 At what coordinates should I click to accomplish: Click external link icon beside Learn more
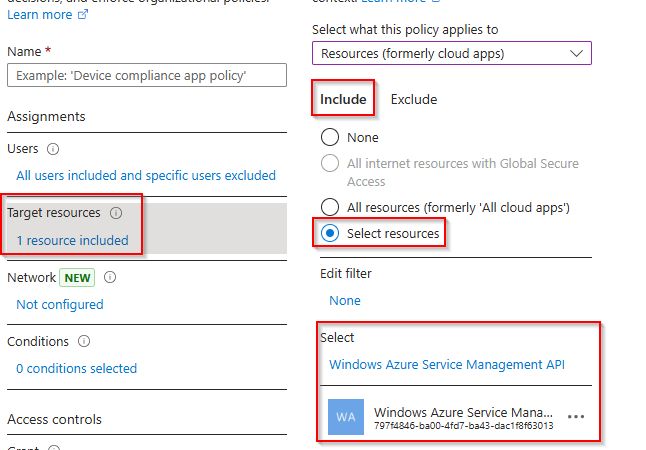(x=84, y=15)
